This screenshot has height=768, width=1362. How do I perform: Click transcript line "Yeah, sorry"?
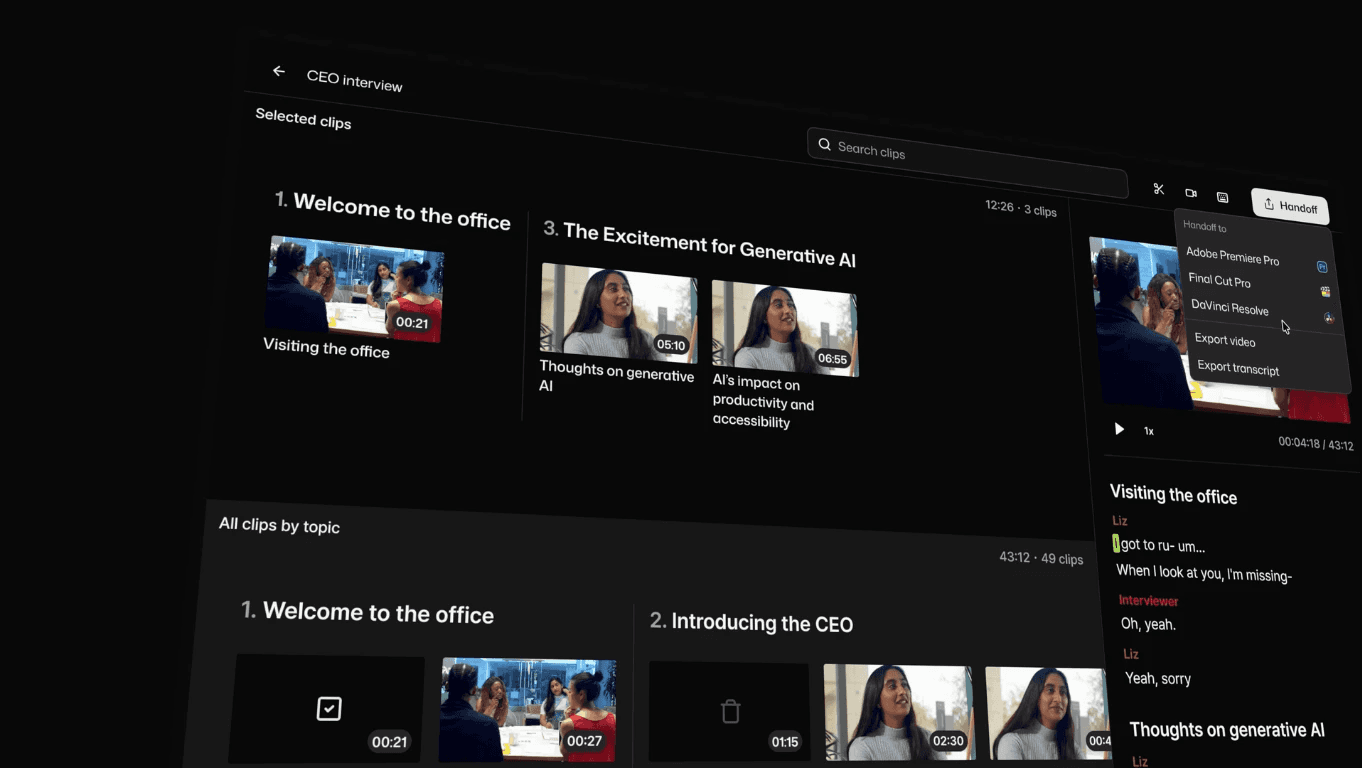click(x=1158, y=678)
